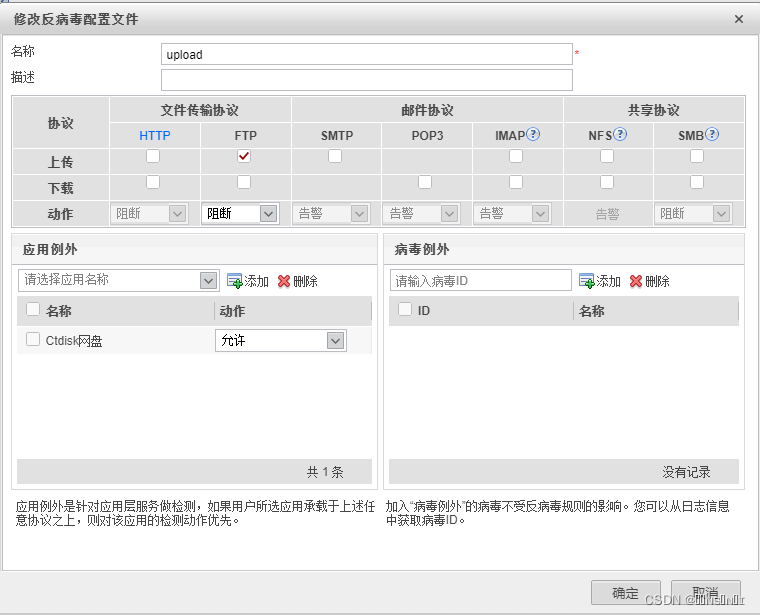Click the FTP column header
The image size is (760, 615).
click(246, 136)
